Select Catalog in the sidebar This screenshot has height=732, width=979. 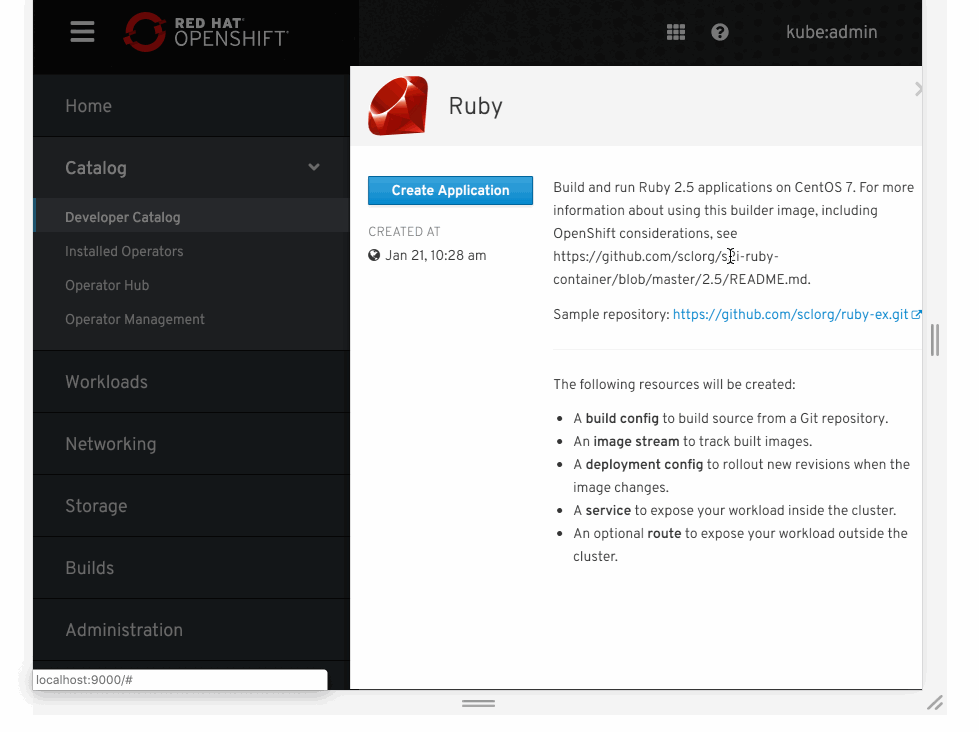96,167
